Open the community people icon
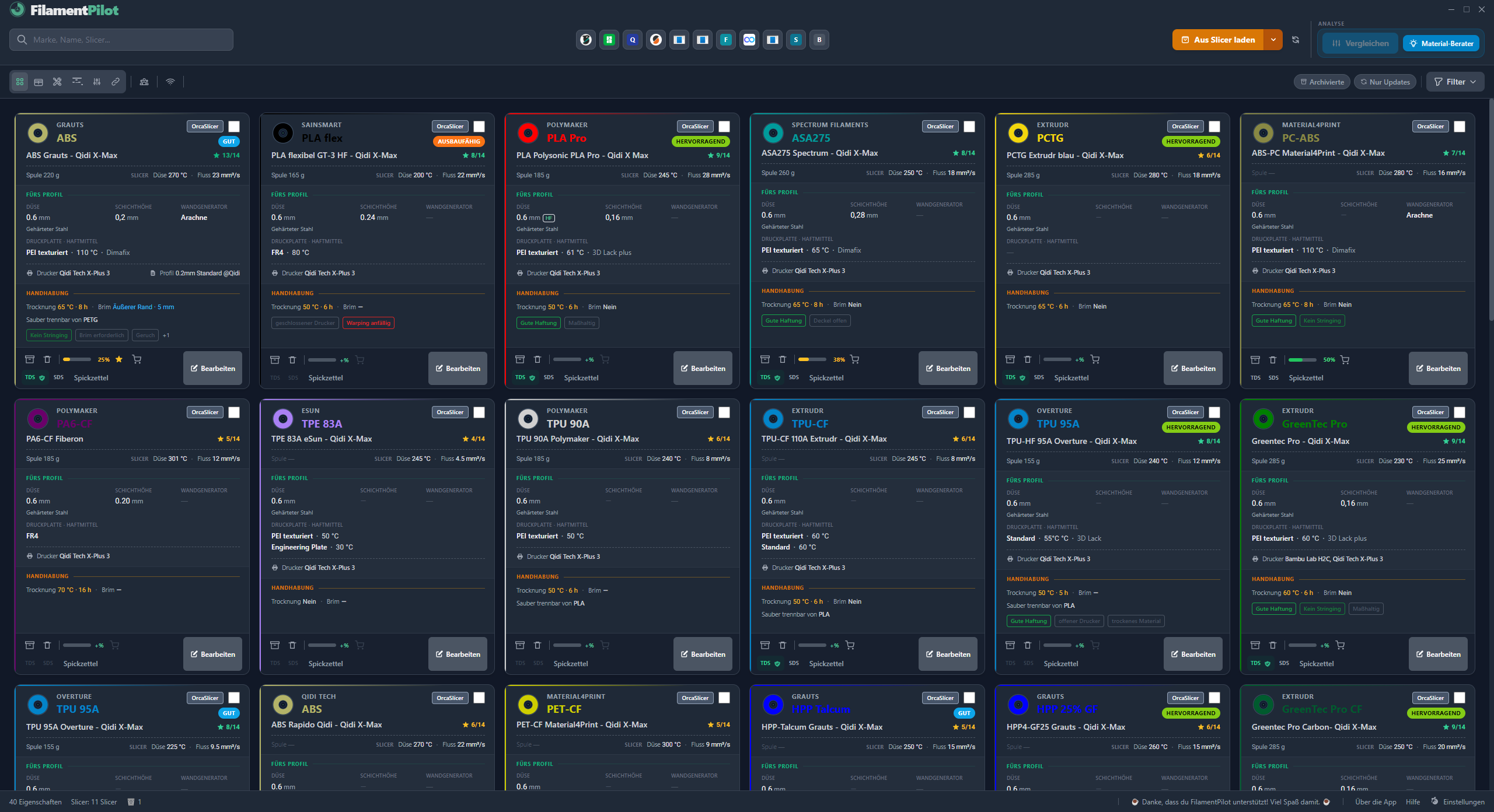The width and height of the screenshot is (1494, 812). [x=144, y=82]
